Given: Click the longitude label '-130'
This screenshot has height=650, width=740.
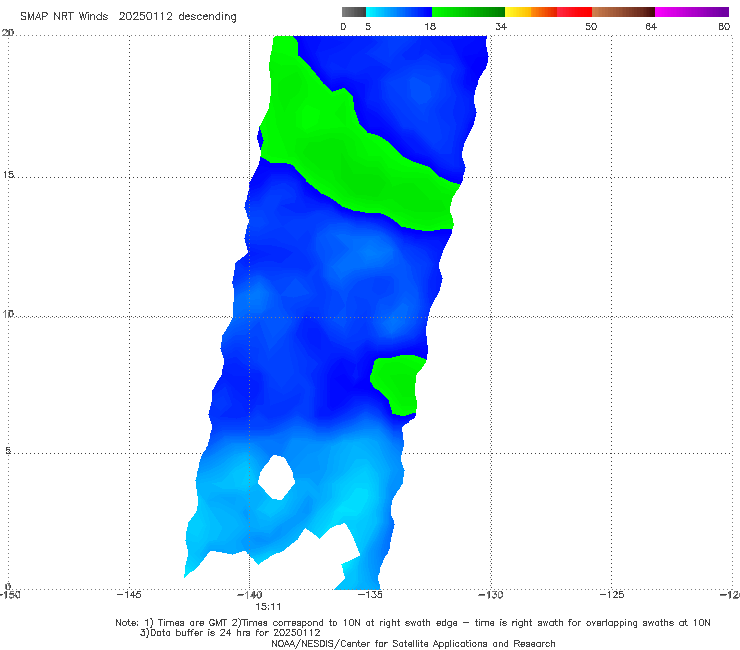Looking at the screenshot, I should (x=491, y=595).
